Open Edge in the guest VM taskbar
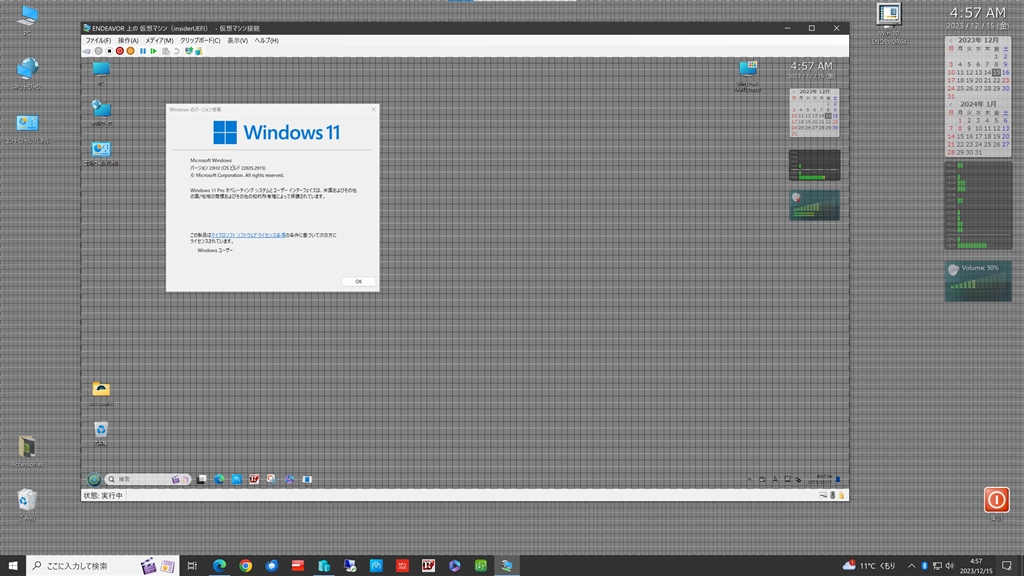The image size is (1024, 576). (219, 479)
